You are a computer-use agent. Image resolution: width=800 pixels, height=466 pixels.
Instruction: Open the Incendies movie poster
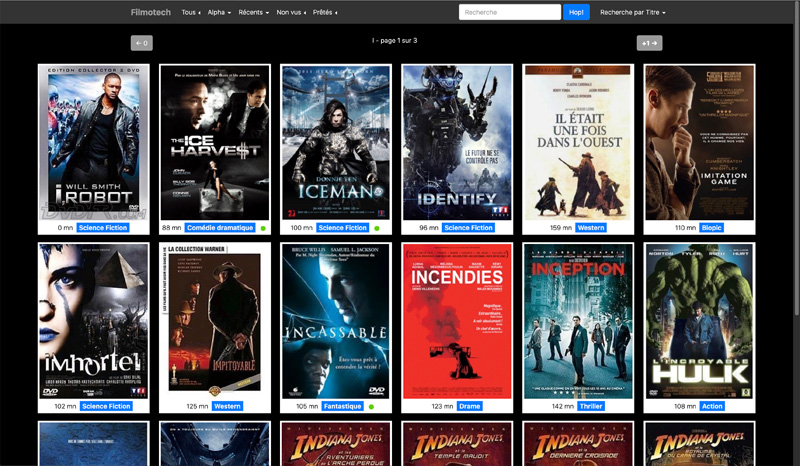tap(457, 321)
